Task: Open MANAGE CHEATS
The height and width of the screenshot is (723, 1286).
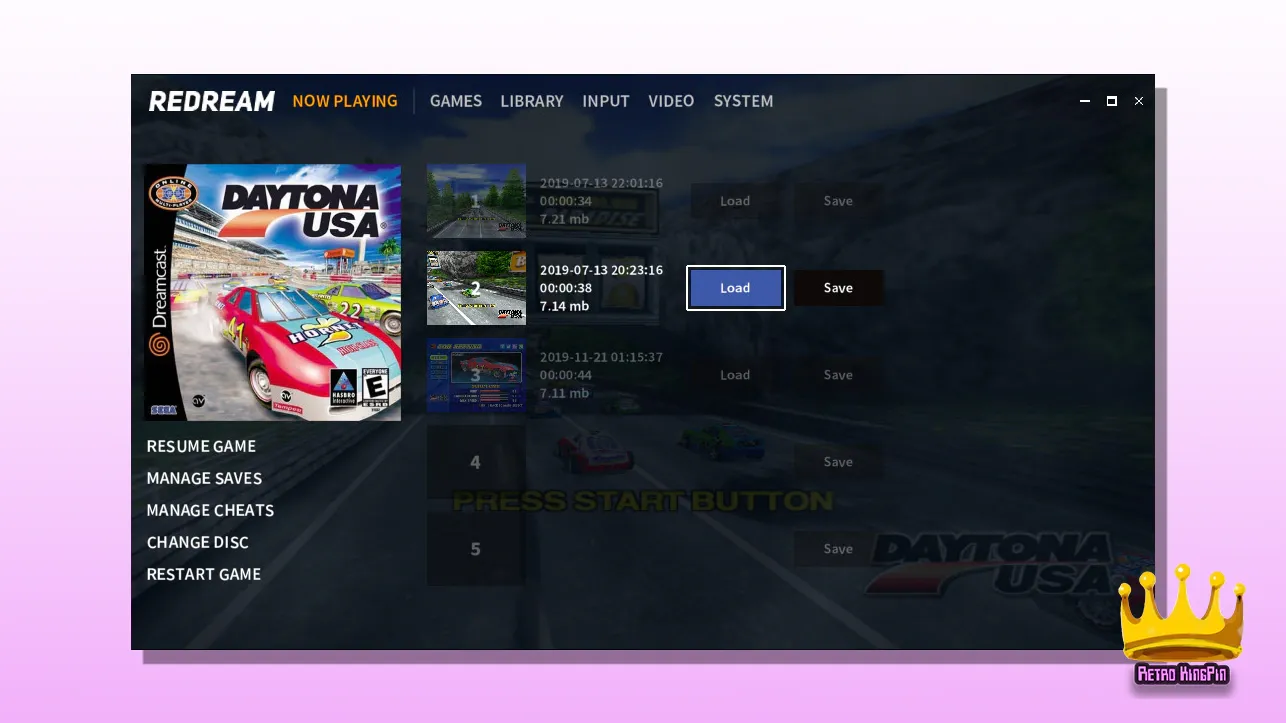Action: pos(210,510)
